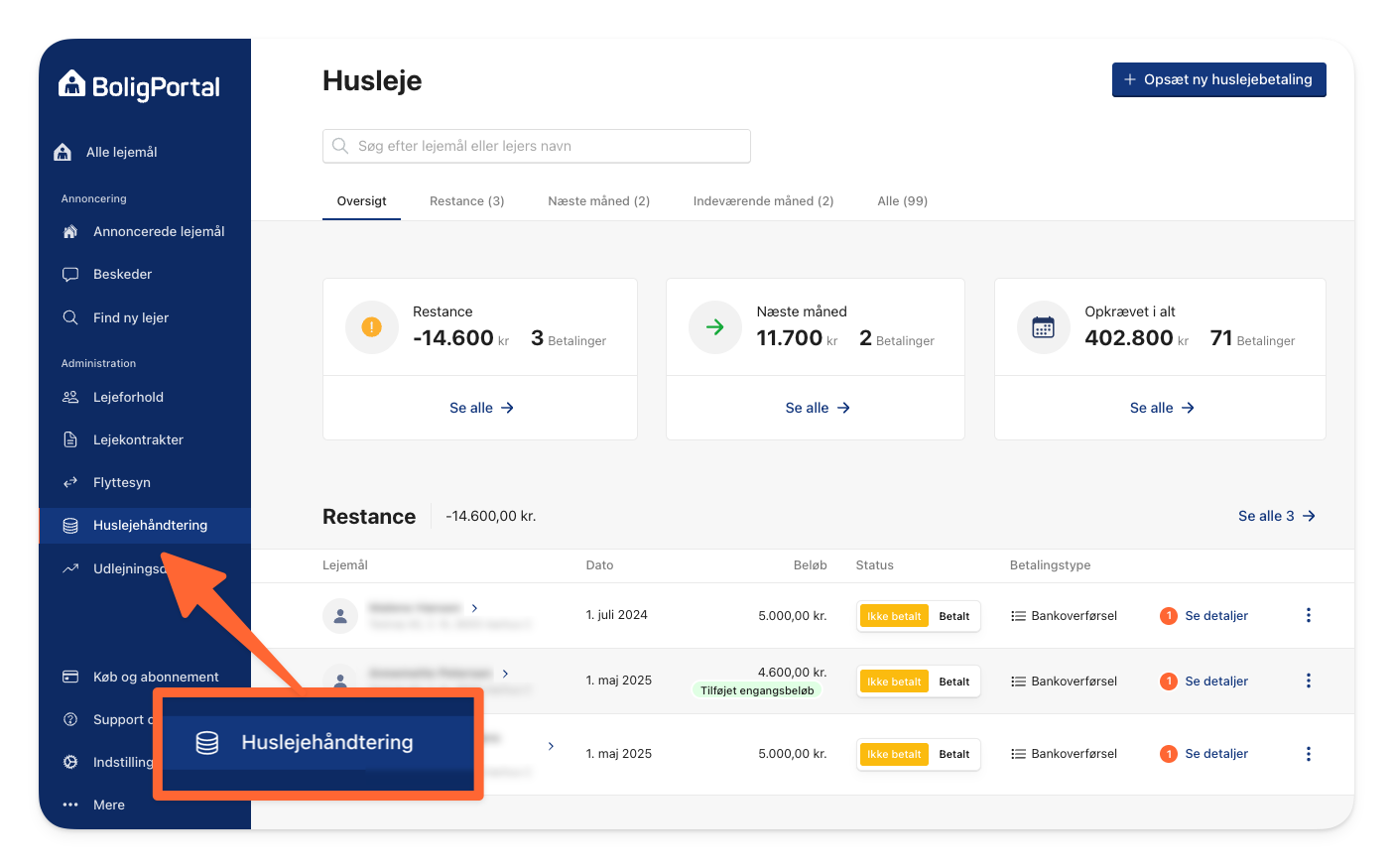Screen dimensions: 1393x868
Task: Click the Bankoverførsel list icon in first row
Action: [1018, 616]
